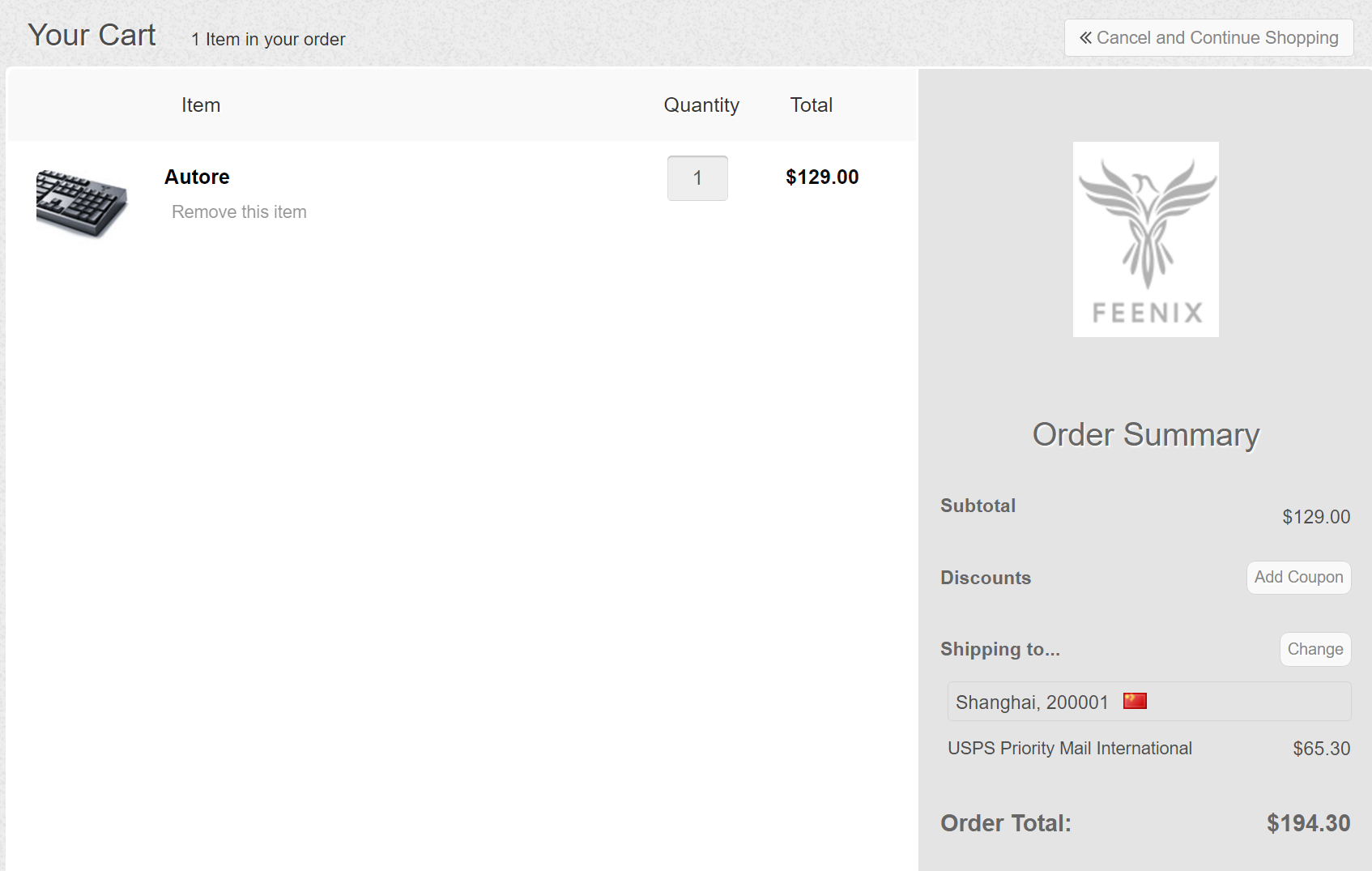Viewport: 1372px width, 871px height.
Task: Click the Subtotal amount $129.00
Action: point(1316,517)
